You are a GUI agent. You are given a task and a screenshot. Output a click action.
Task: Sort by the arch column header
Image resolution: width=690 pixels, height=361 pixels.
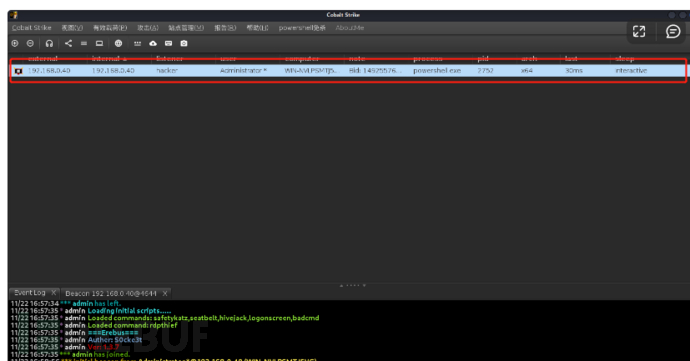click(529, 59)
